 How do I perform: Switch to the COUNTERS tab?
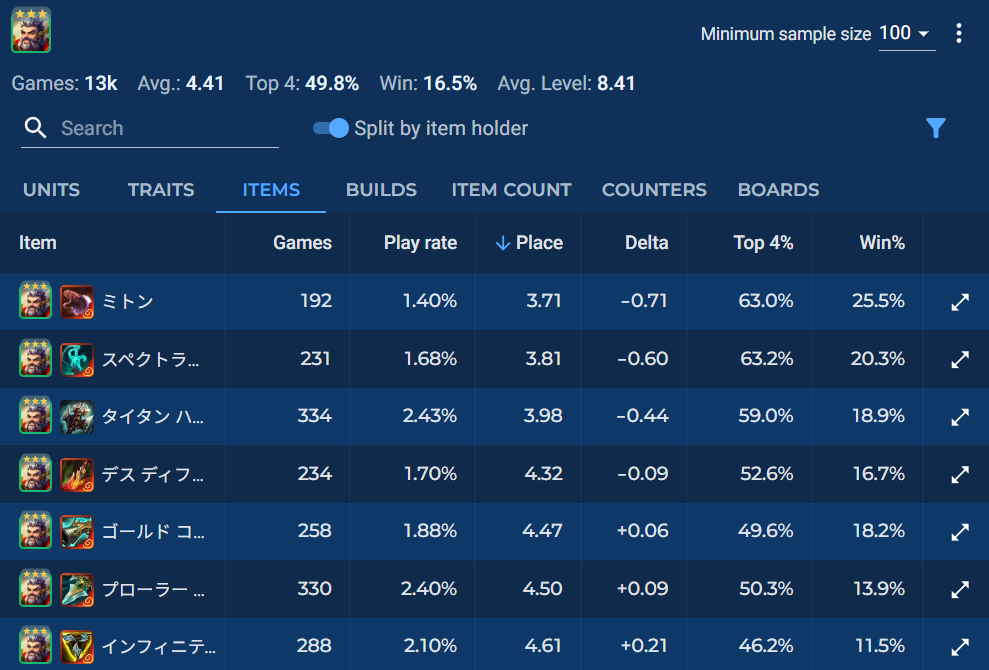(x=654, y=190)
